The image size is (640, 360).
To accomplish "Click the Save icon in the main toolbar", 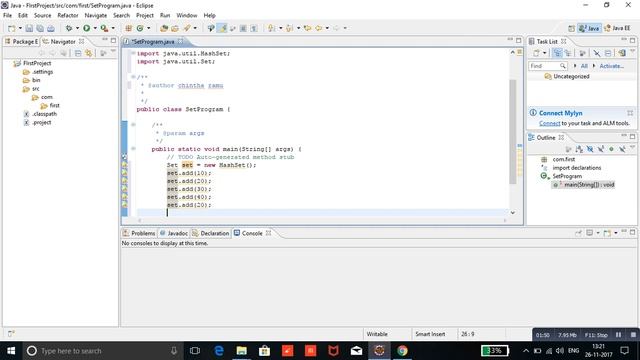I will click(x=29, y=28).
